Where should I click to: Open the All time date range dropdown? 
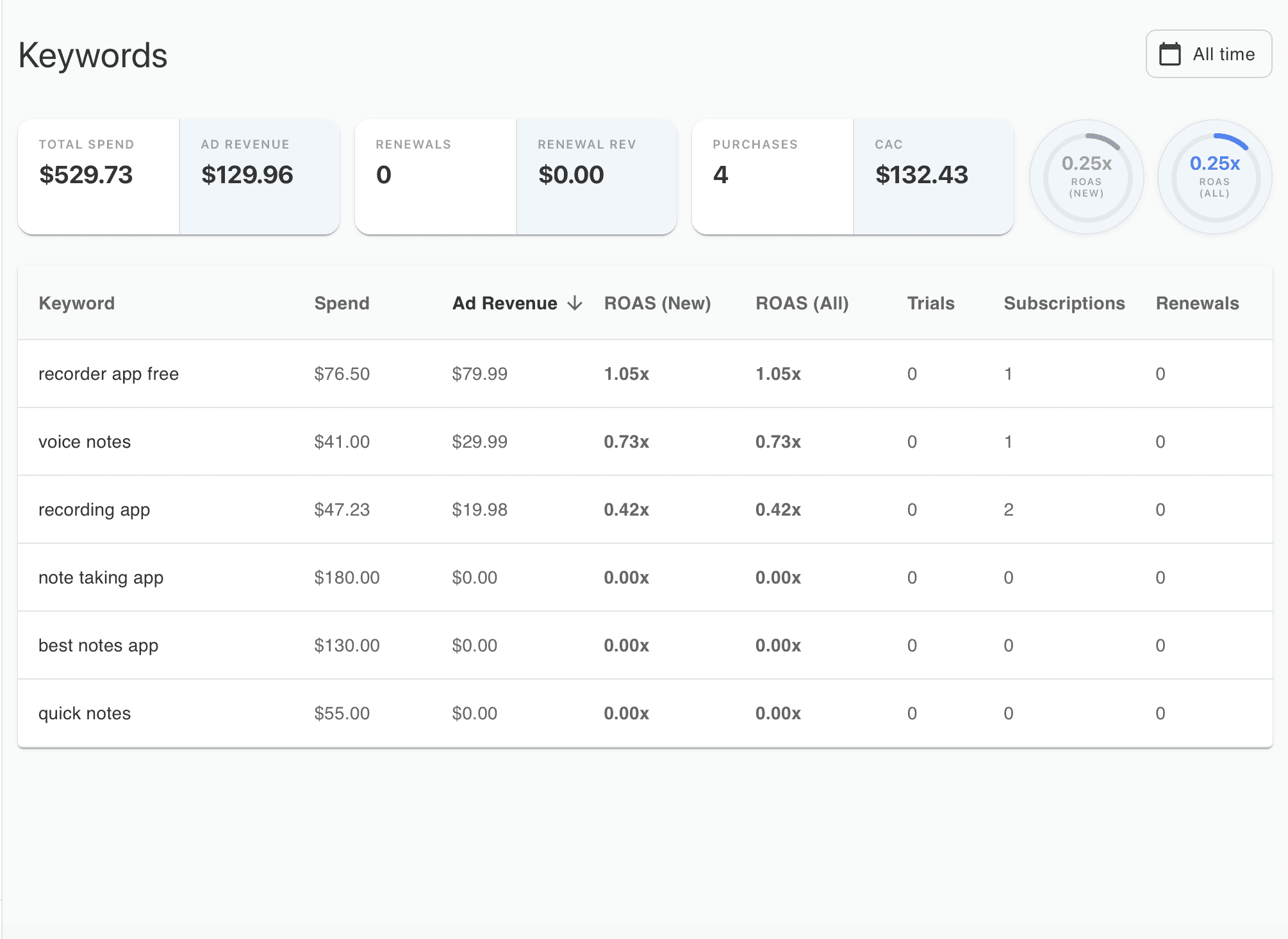(1209, 54)
